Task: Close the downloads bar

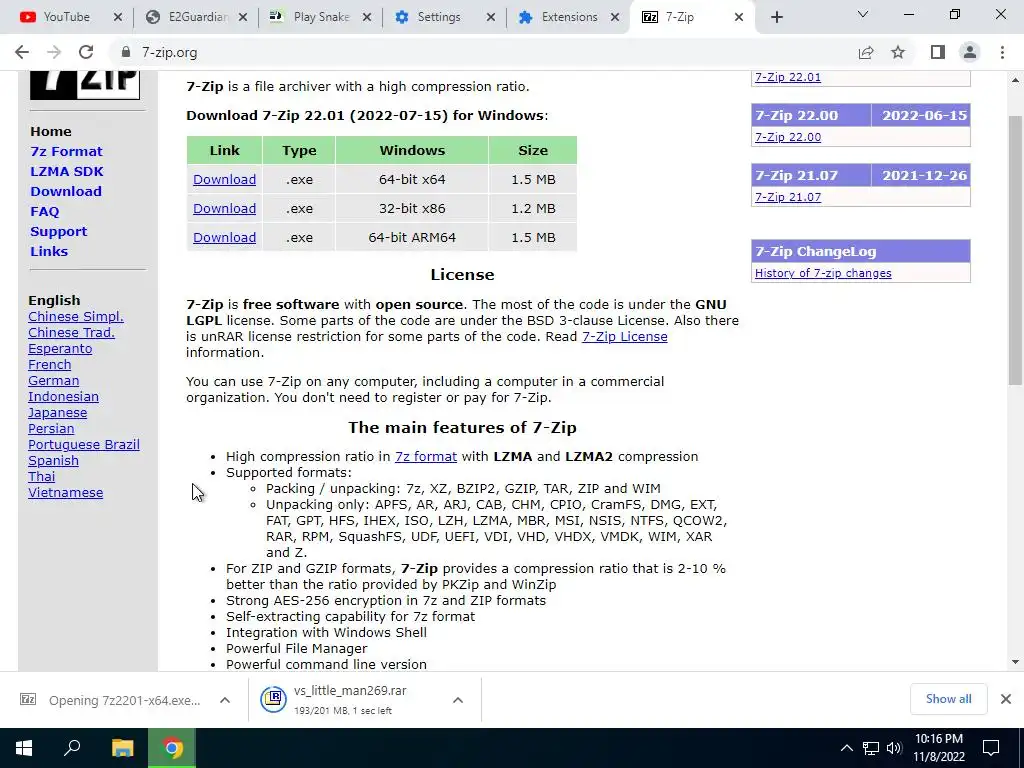Action: [x=1006, y=699]
